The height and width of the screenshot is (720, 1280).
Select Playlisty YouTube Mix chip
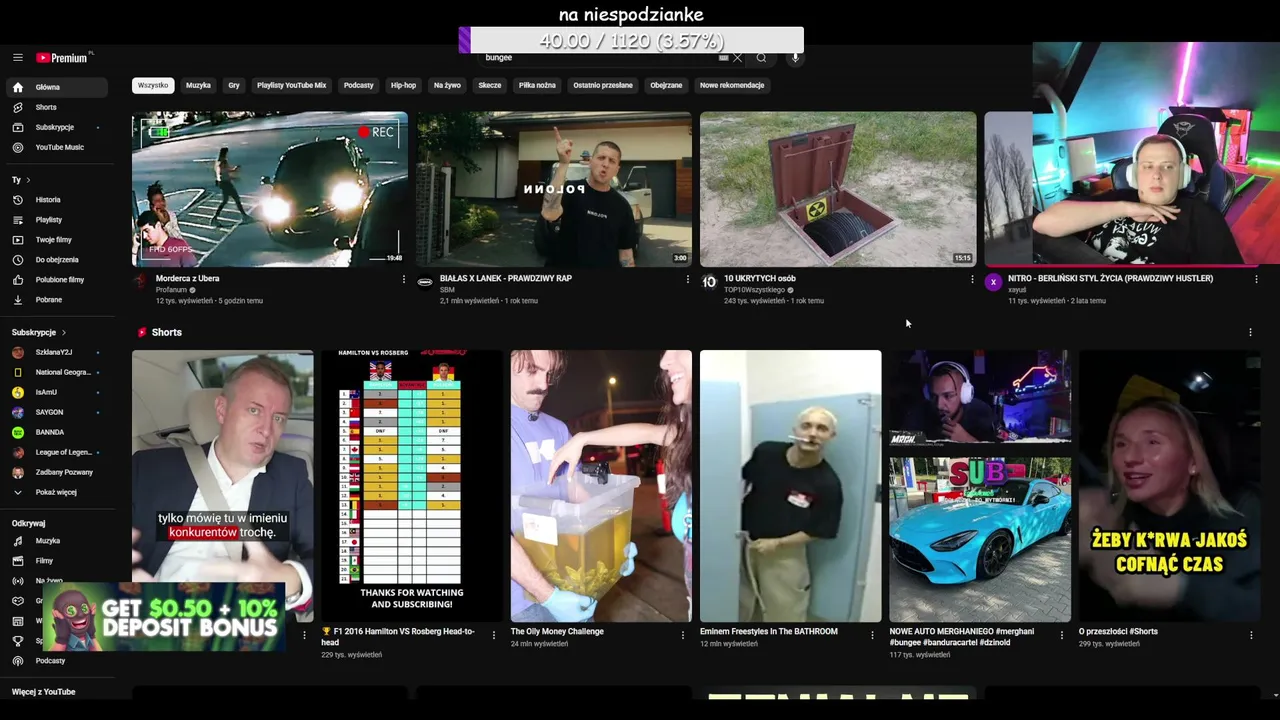291,85
